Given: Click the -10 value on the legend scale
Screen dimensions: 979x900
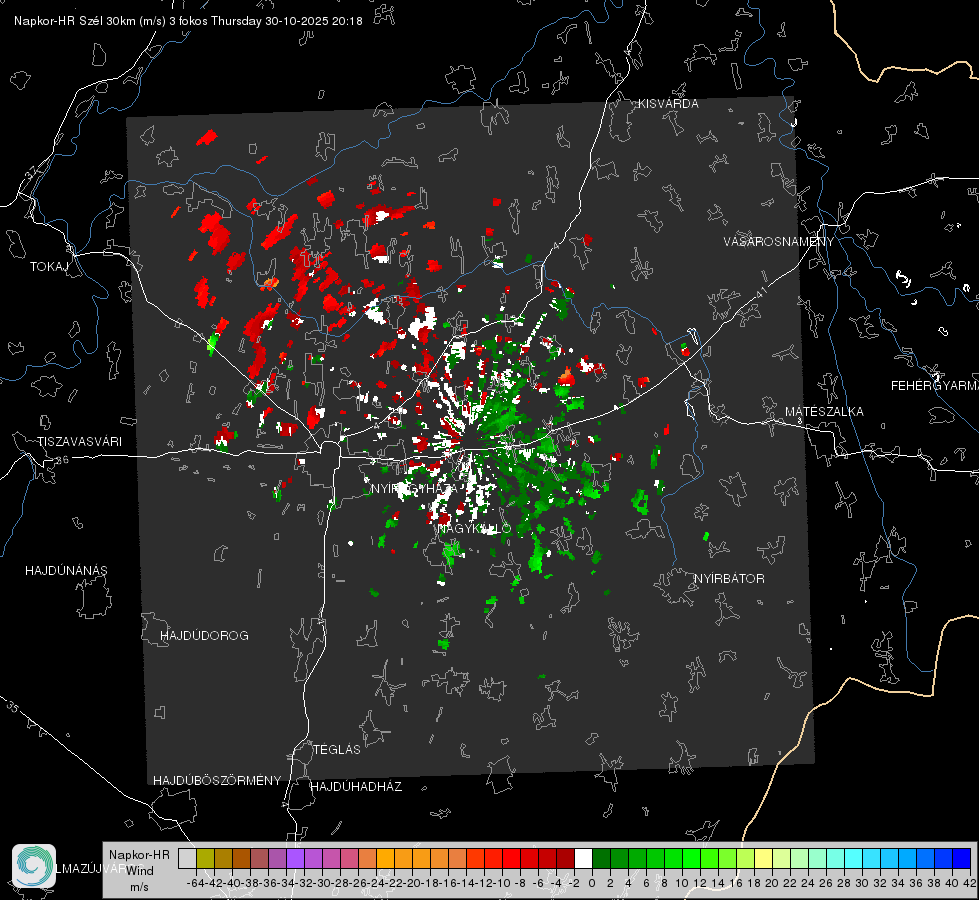Looking at the screenshot, I should 501,883.
